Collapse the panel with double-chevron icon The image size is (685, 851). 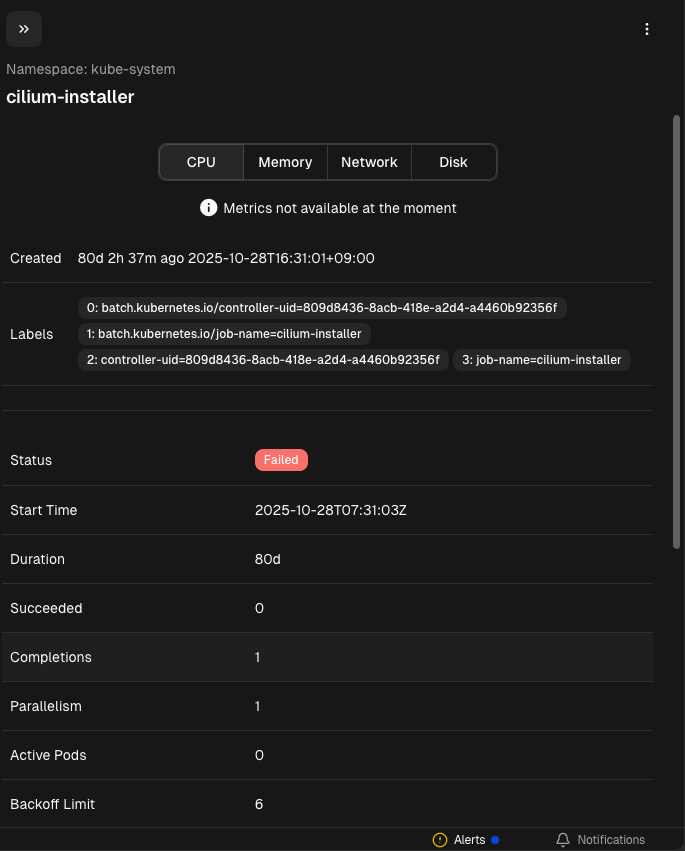click(x=24, y=29)
